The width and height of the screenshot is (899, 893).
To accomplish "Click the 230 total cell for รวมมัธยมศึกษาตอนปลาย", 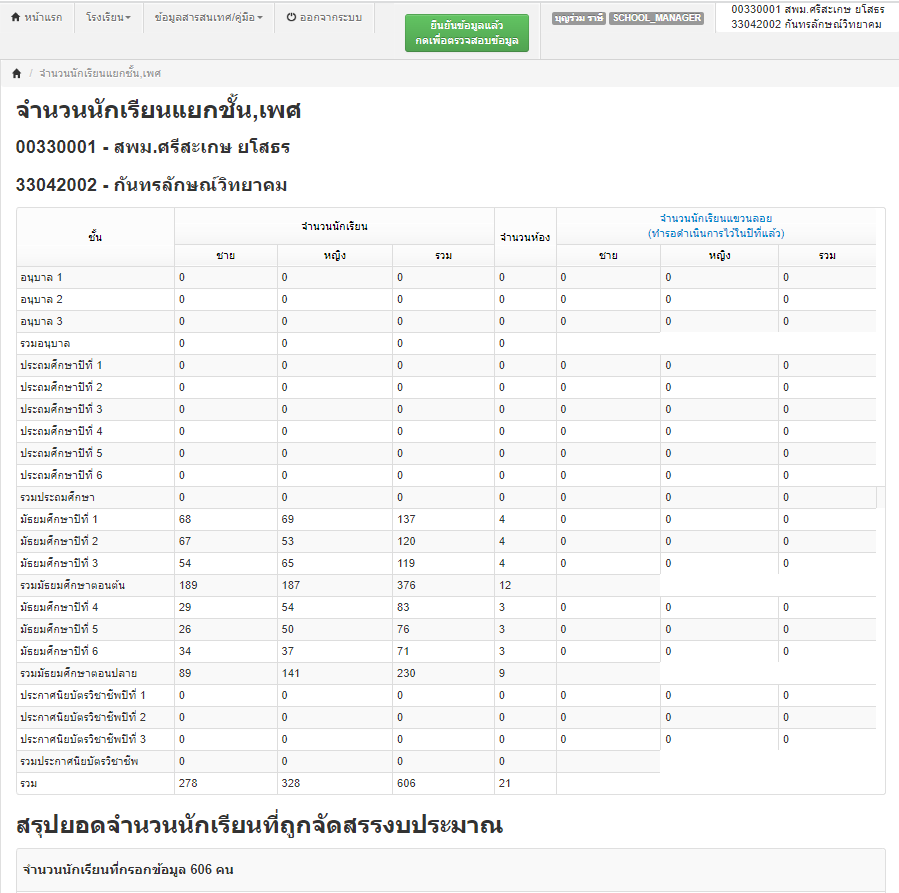I will click(x=408, y=673).
